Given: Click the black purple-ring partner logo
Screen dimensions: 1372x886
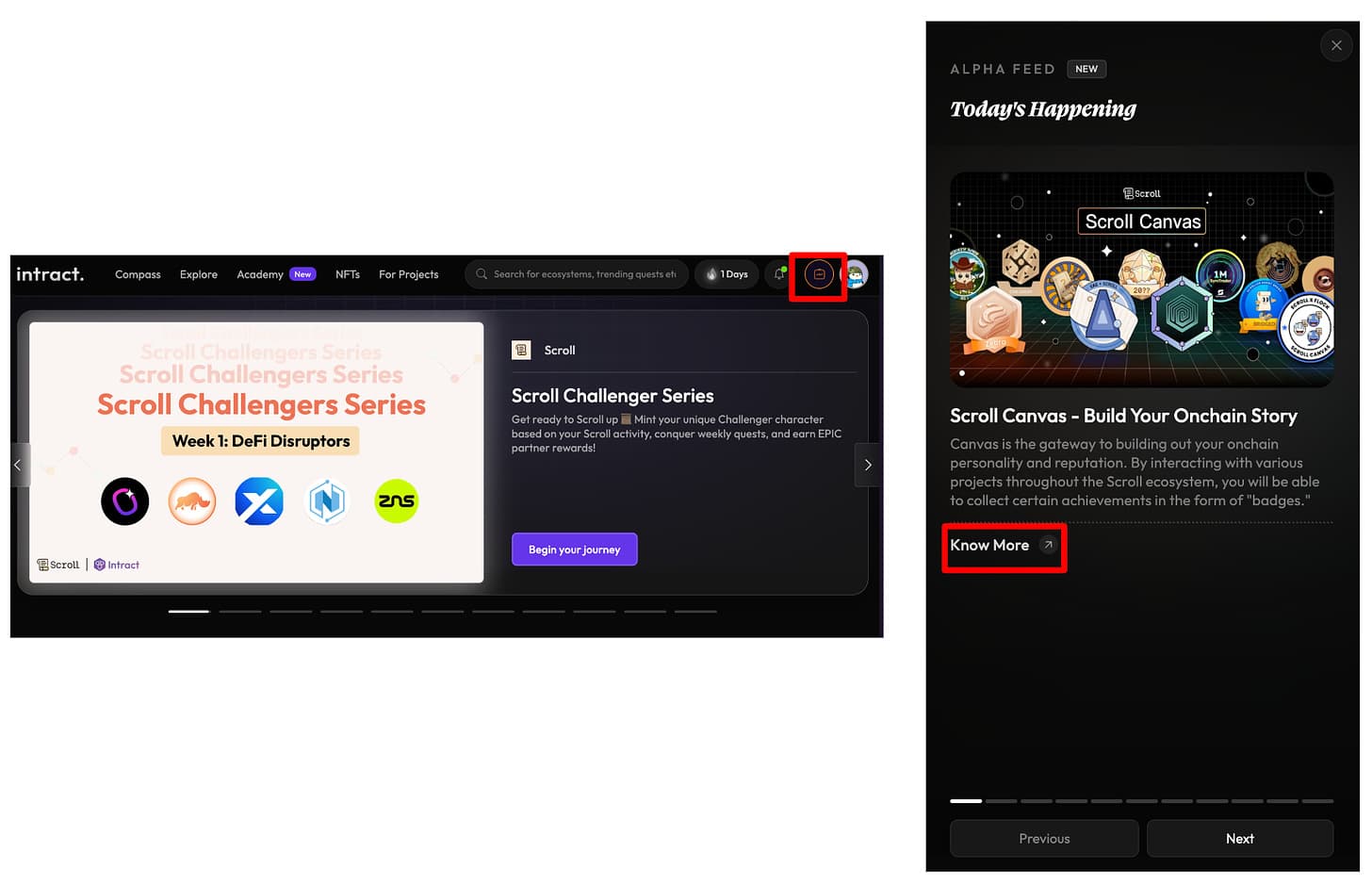Looking at the screenshot, I should pyautogui.click(x=125, y=501).
